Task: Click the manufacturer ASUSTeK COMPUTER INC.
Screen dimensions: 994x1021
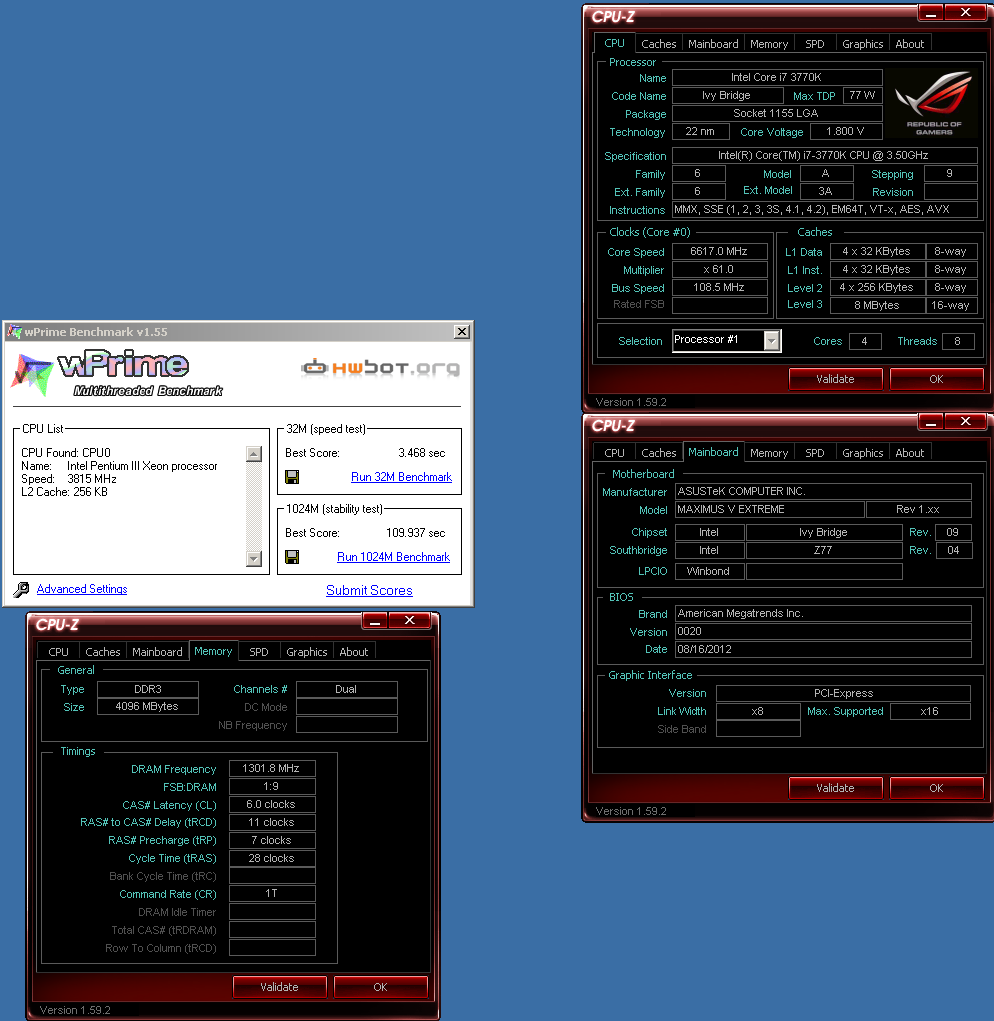Action: (823, 491)
